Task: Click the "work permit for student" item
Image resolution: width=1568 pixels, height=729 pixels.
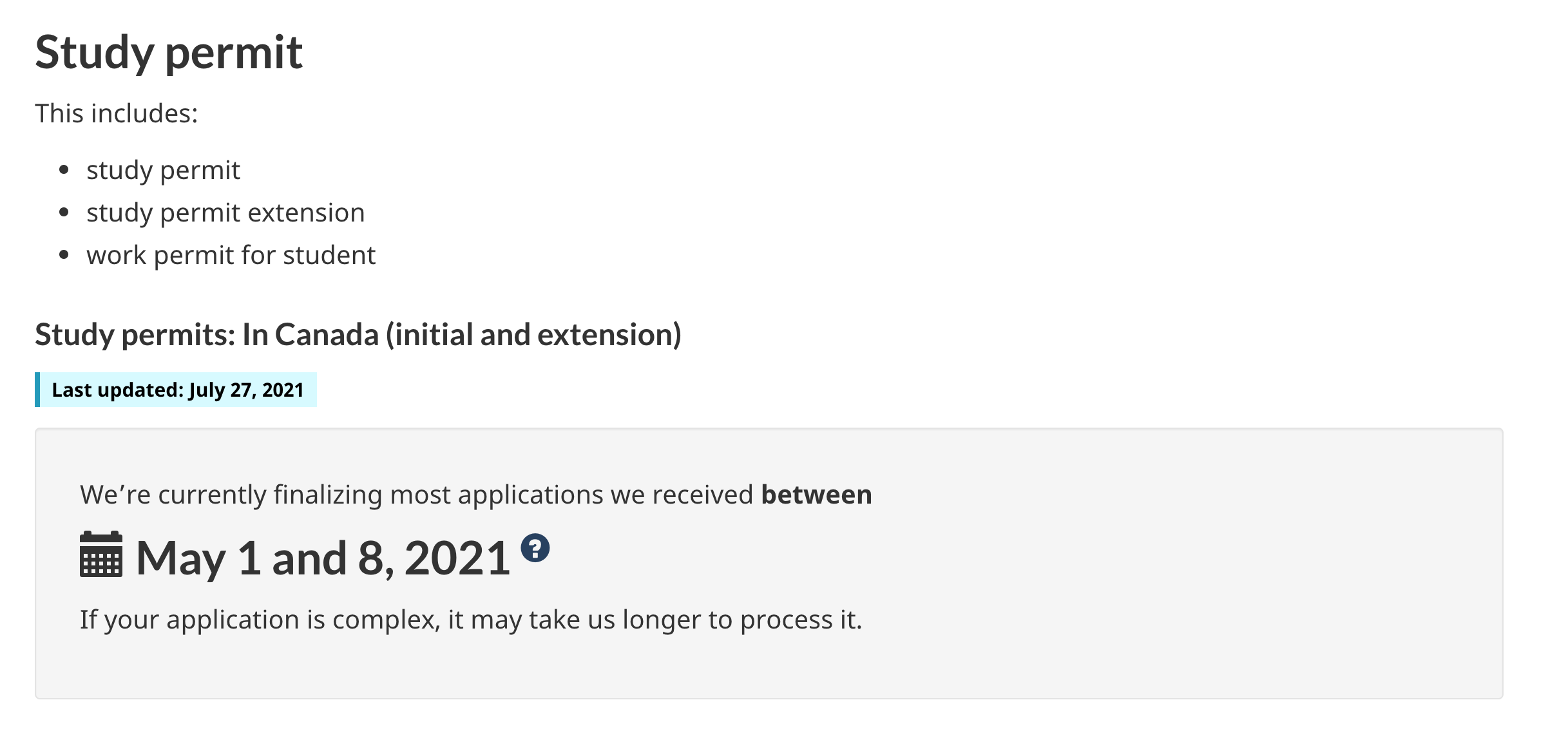Action: 231,255
